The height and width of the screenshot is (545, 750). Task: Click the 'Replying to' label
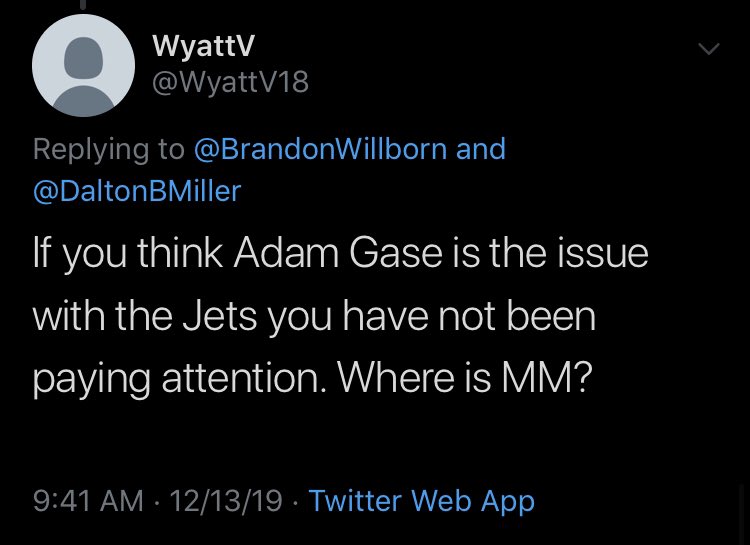pos(108,149)
